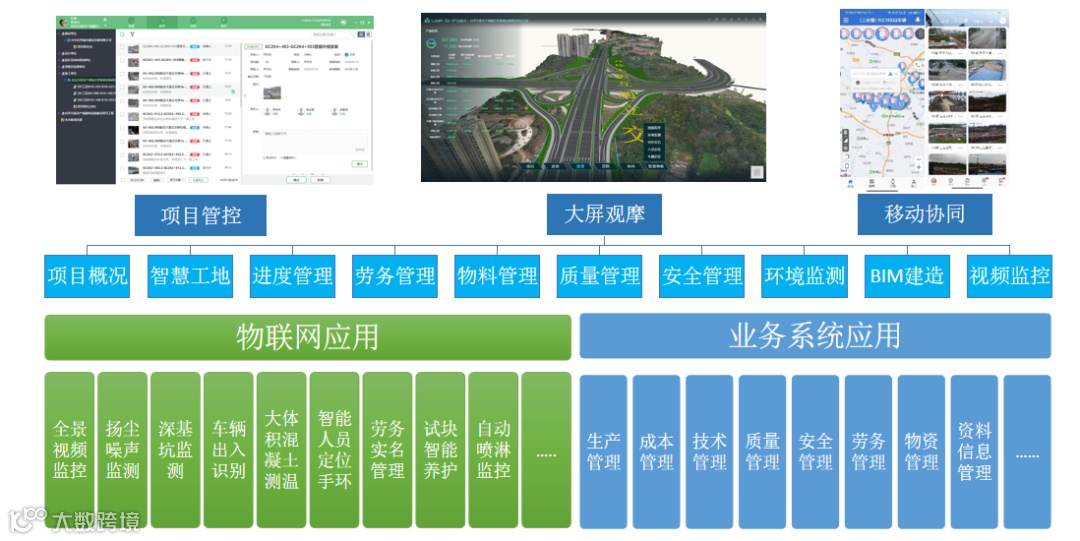Click the blue ellipsis block
This screenshot has width=1080, height=541.
pyautogui.click(x=1028, y=452)
